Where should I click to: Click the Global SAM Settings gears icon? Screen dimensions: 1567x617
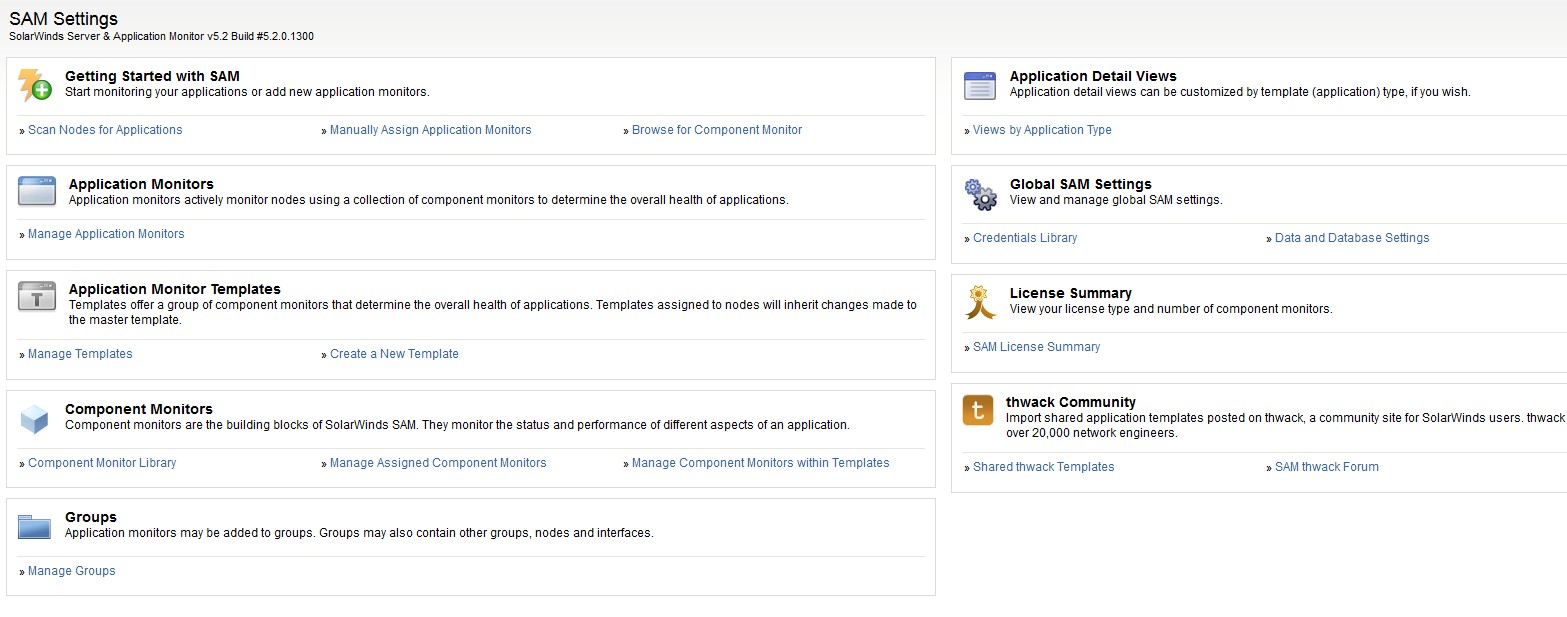coord(980,194)
